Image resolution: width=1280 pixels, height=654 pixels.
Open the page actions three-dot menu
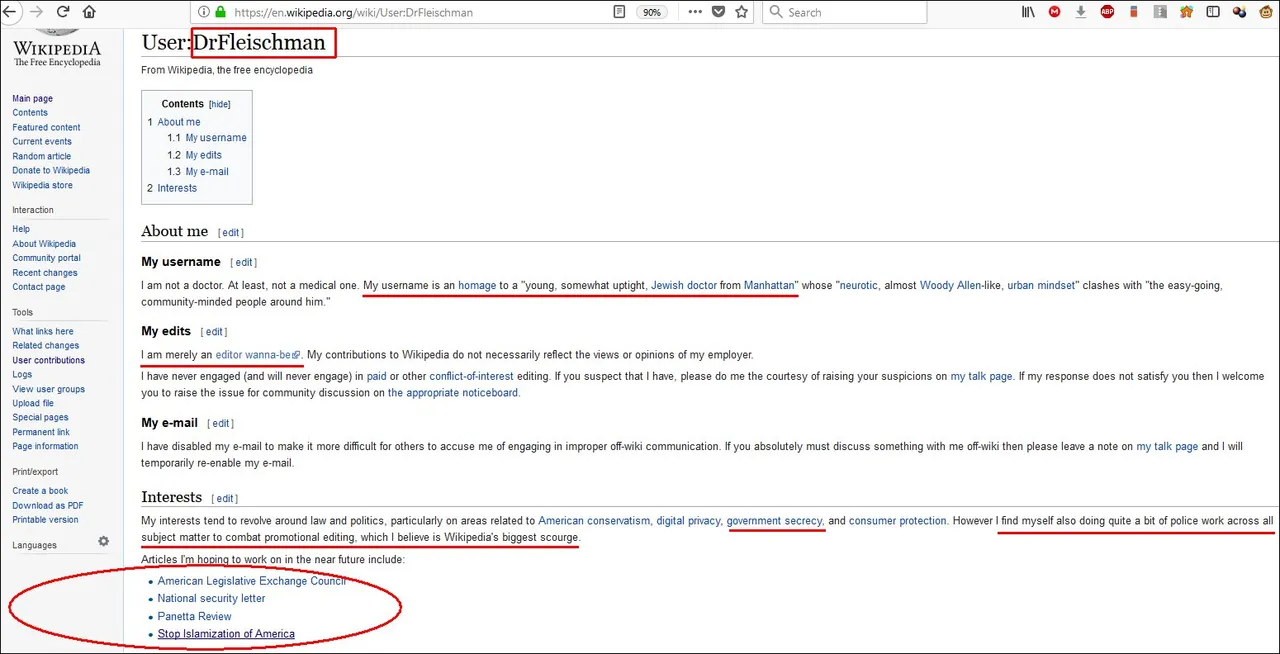[693, 12]
